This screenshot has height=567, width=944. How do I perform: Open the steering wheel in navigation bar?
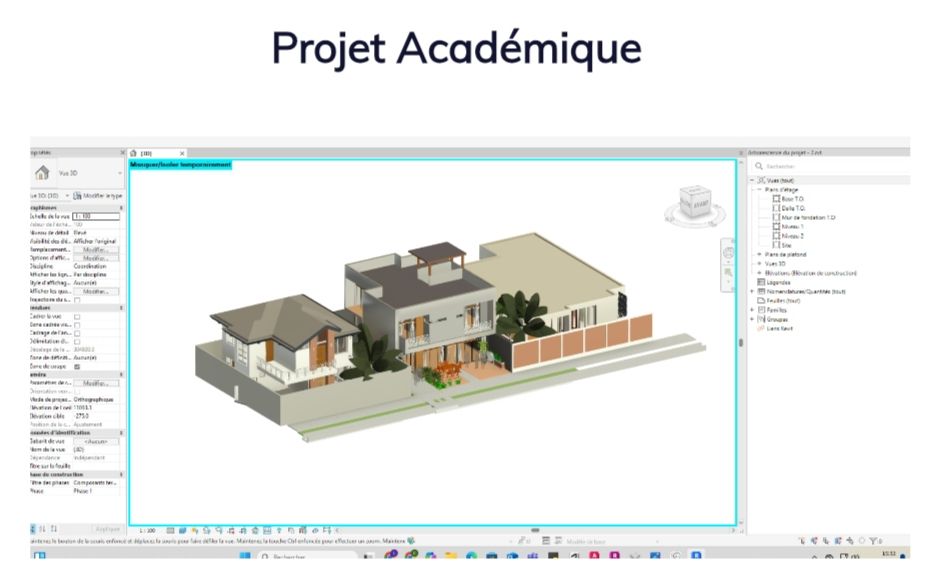pyautogui.click(x=728, y=253)
